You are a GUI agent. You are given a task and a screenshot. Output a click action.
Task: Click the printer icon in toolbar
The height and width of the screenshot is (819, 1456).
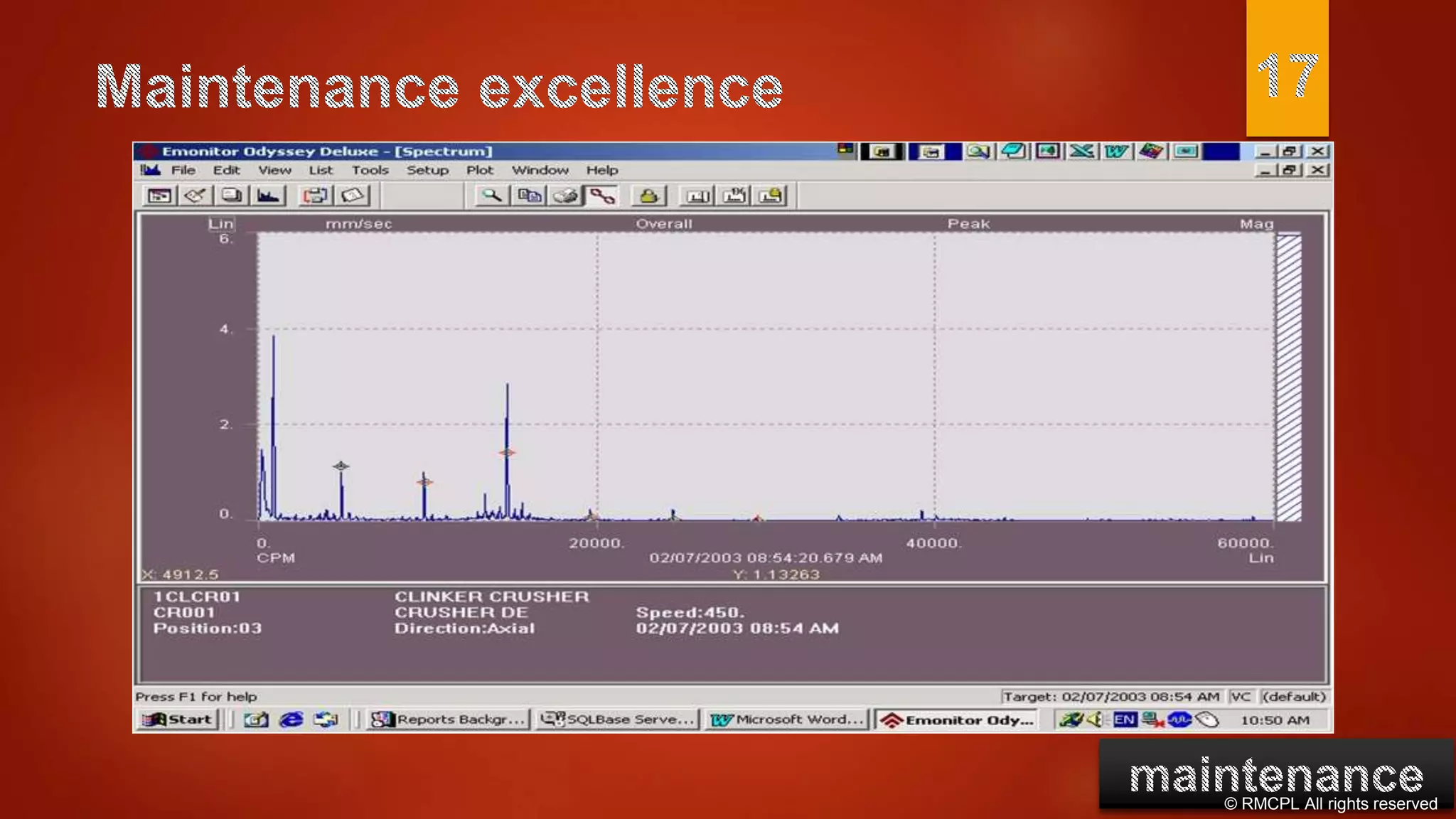pos(566,196)
